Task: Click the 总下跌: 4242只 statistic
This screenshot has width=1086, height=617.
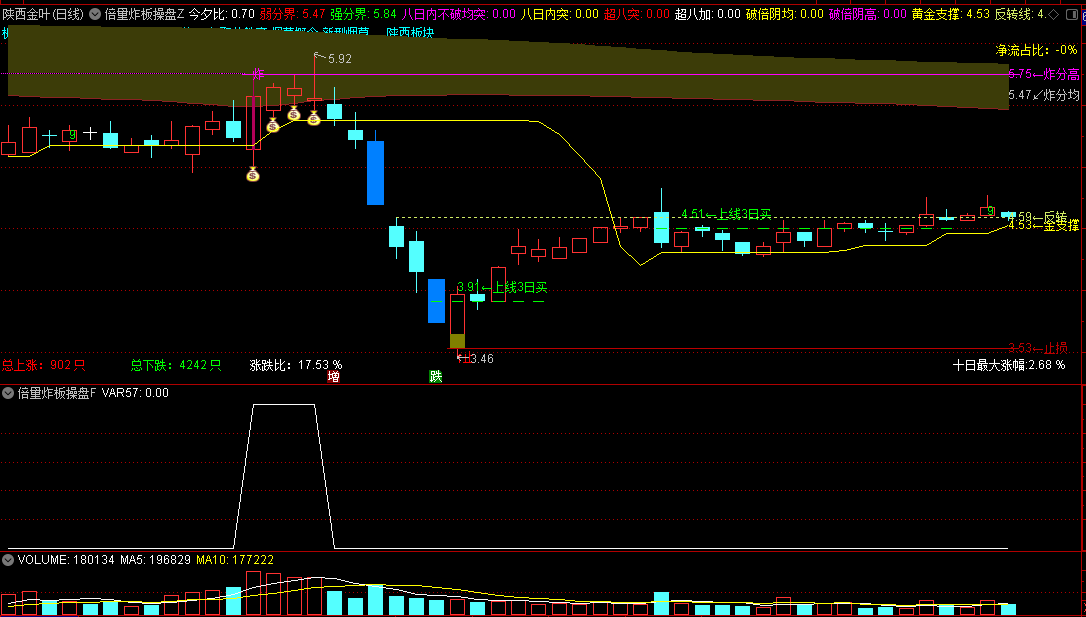Action: (176, 365)
